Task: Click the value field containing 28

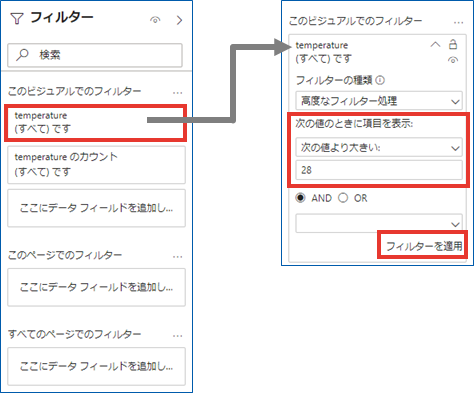Action: click(x=379, y=170)
